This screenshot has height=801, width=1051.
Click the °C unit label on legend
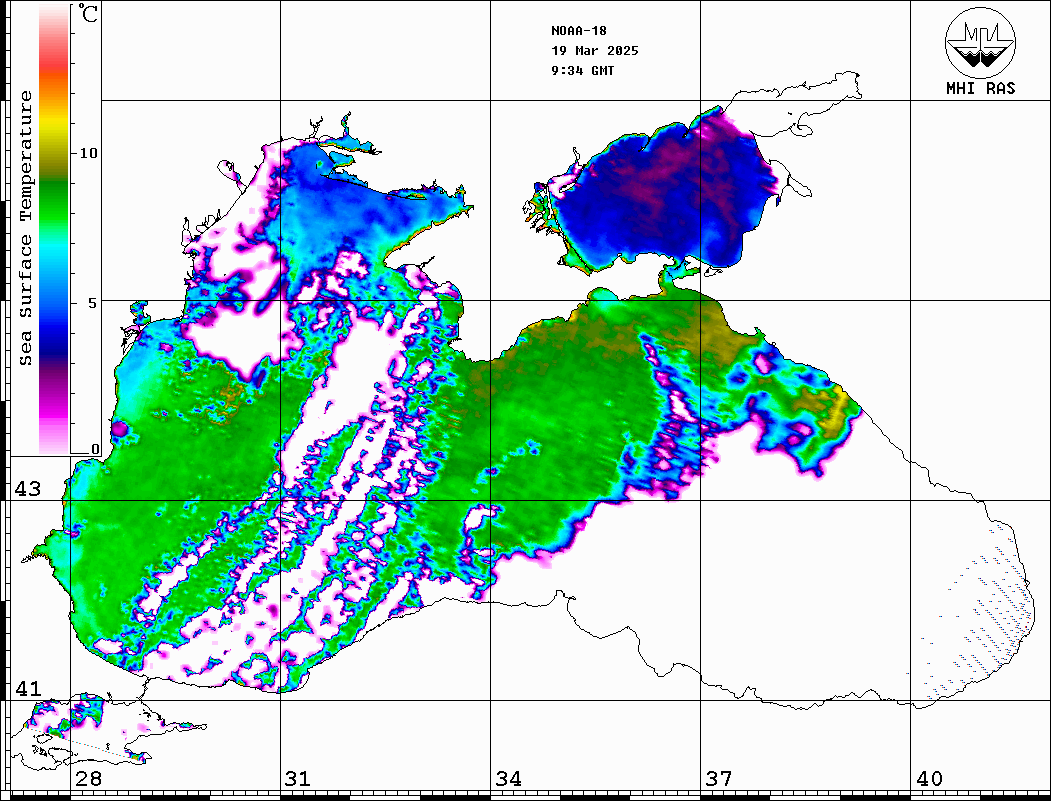(x=88, y=13)
